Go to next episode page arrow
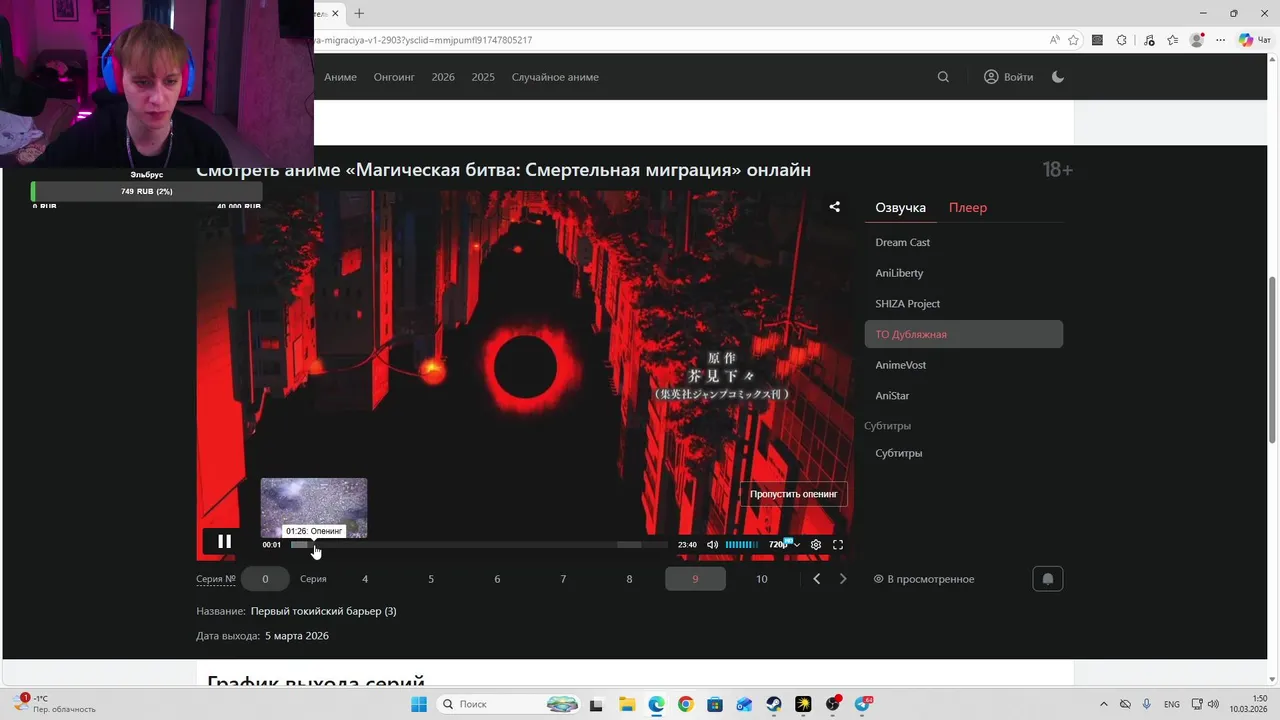1280x720 pixels. pyautogui.click(x=842, y=579)
